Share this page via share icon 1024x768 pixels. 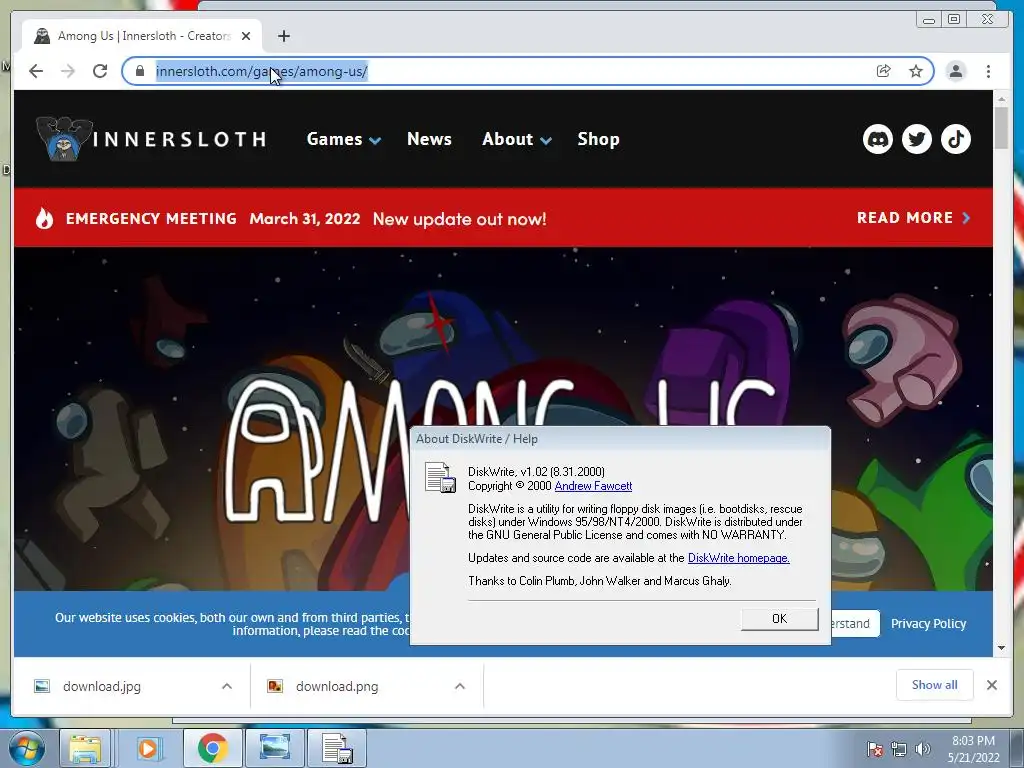(x=884, y=71)
